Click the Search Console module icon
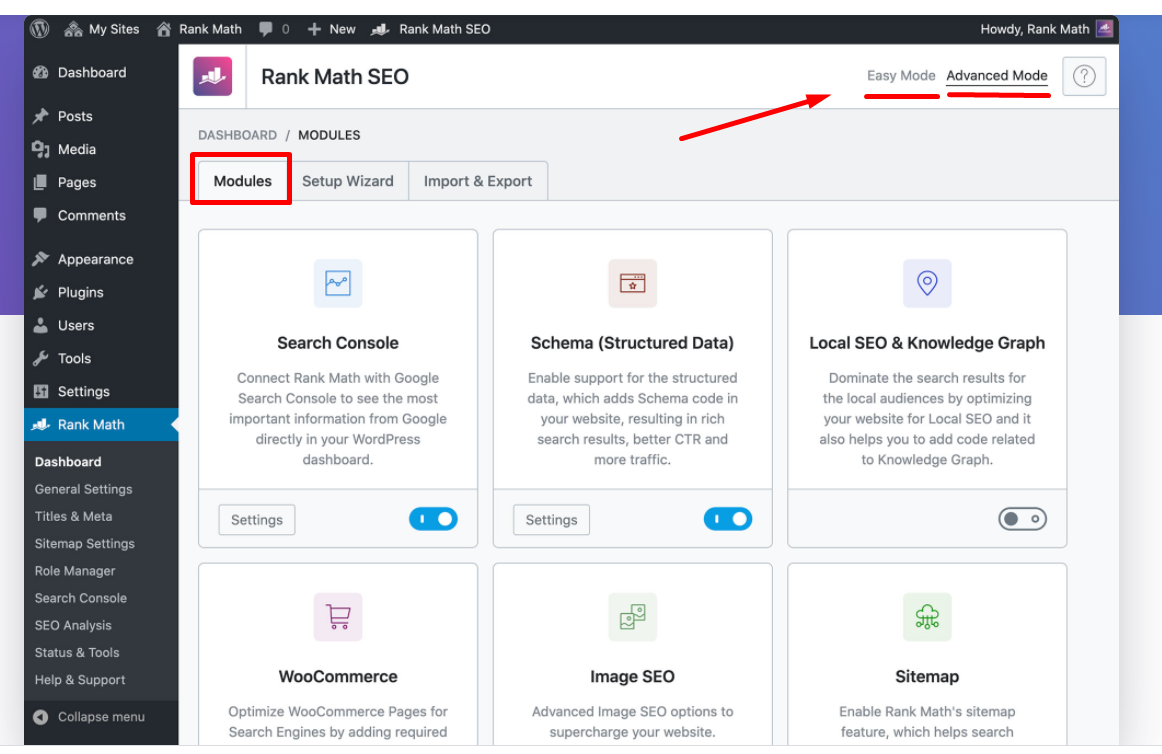 point(338,283)
